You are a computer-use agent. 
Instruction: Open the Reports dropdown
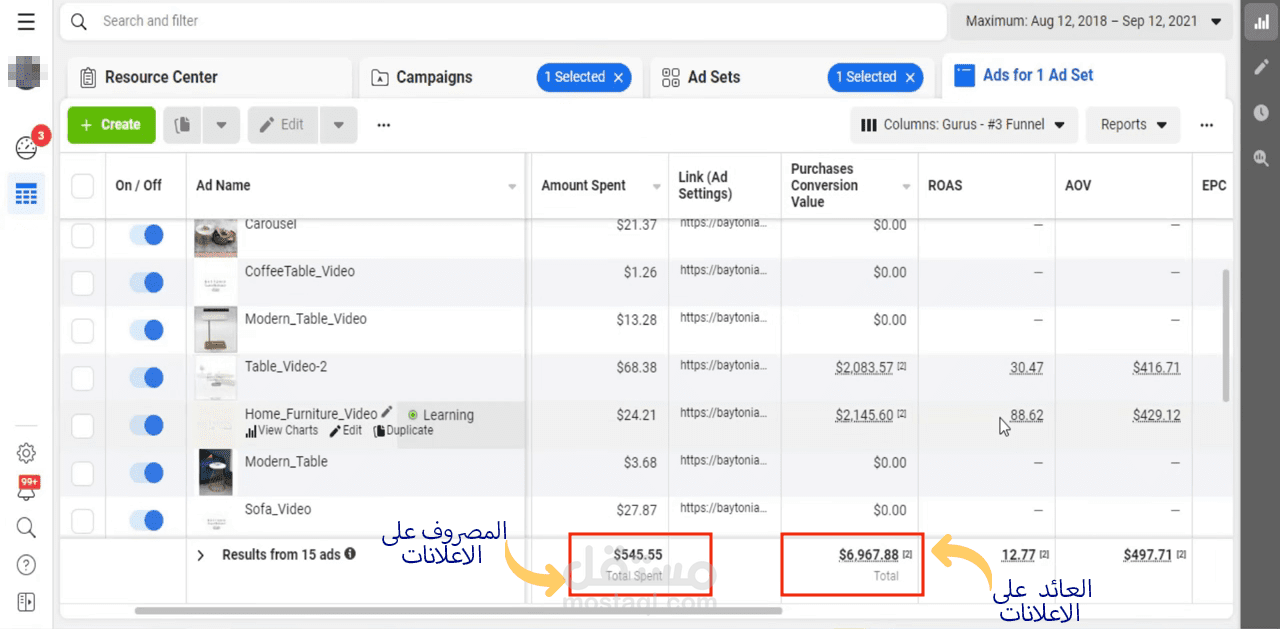[1132, 124]
